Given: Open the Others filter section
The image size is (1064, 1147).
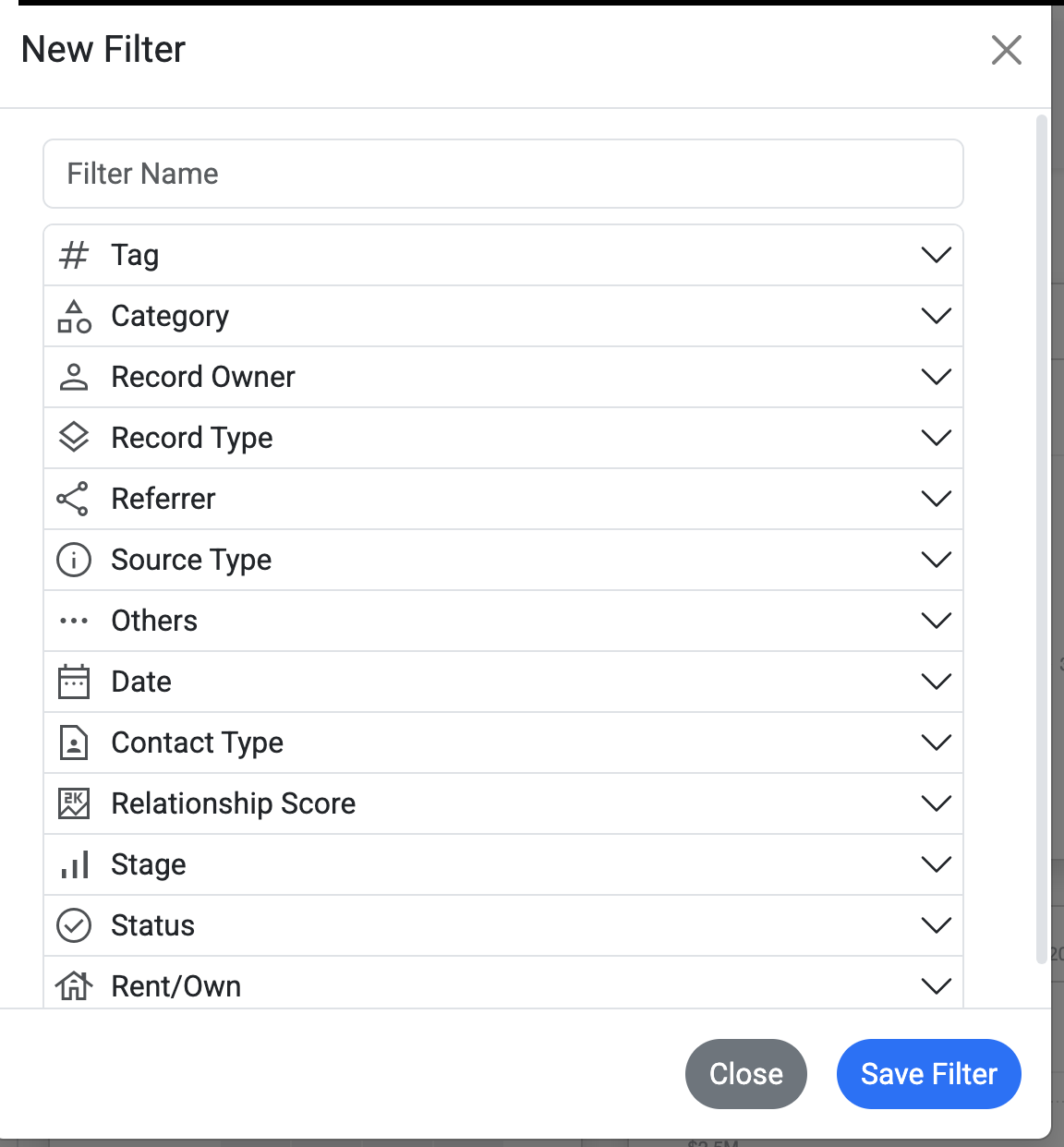Looking at the screenshot, I should coord(502,621).
